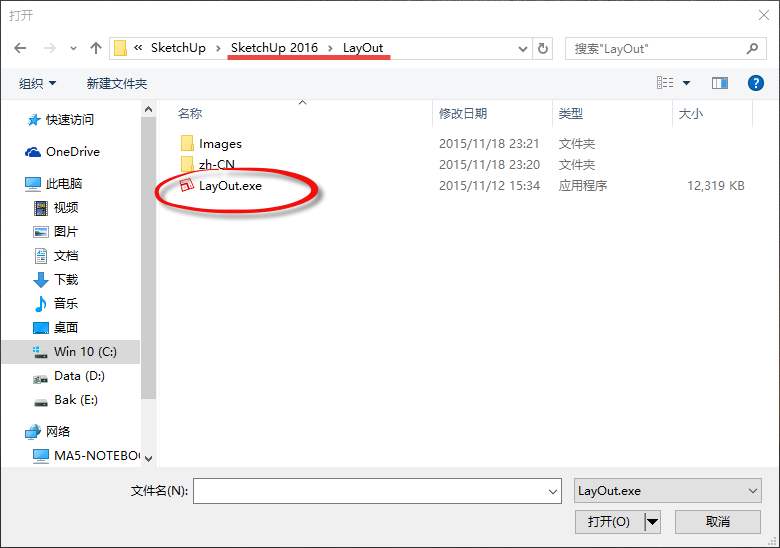The height and width of the screenshot is (548, 780).
Task: Select Win 10 (C:) drive
Action: (x=71, y=352)
